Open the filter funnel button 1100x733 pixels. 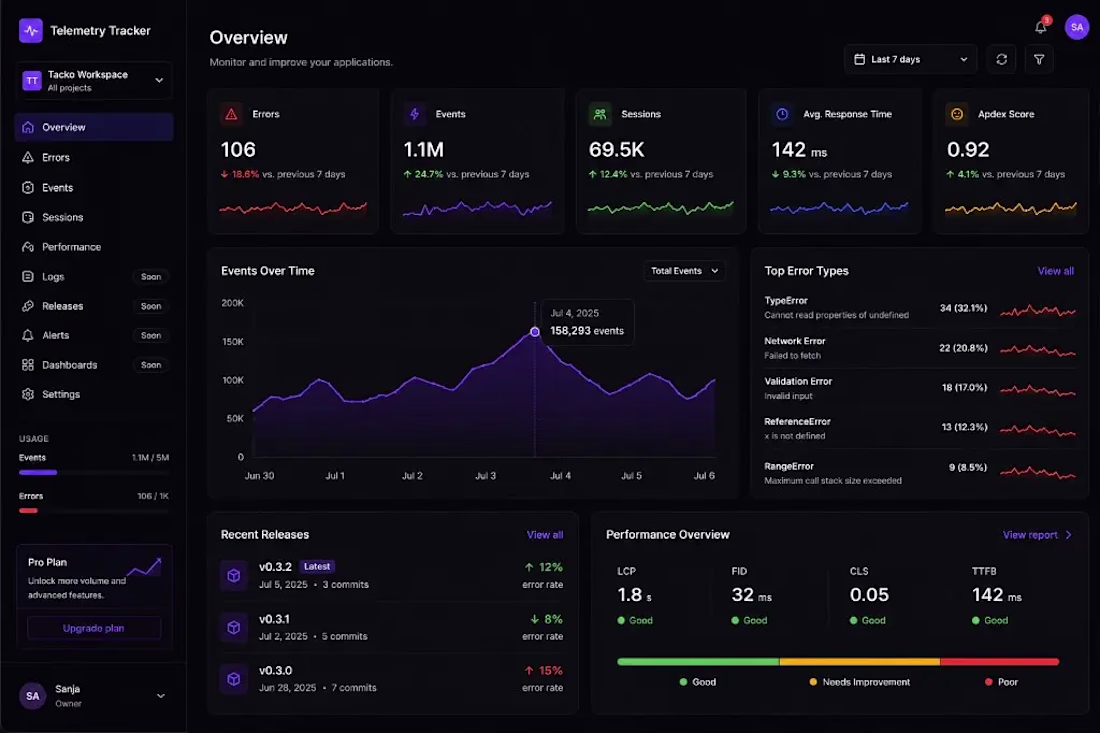tap(1039, 60)
